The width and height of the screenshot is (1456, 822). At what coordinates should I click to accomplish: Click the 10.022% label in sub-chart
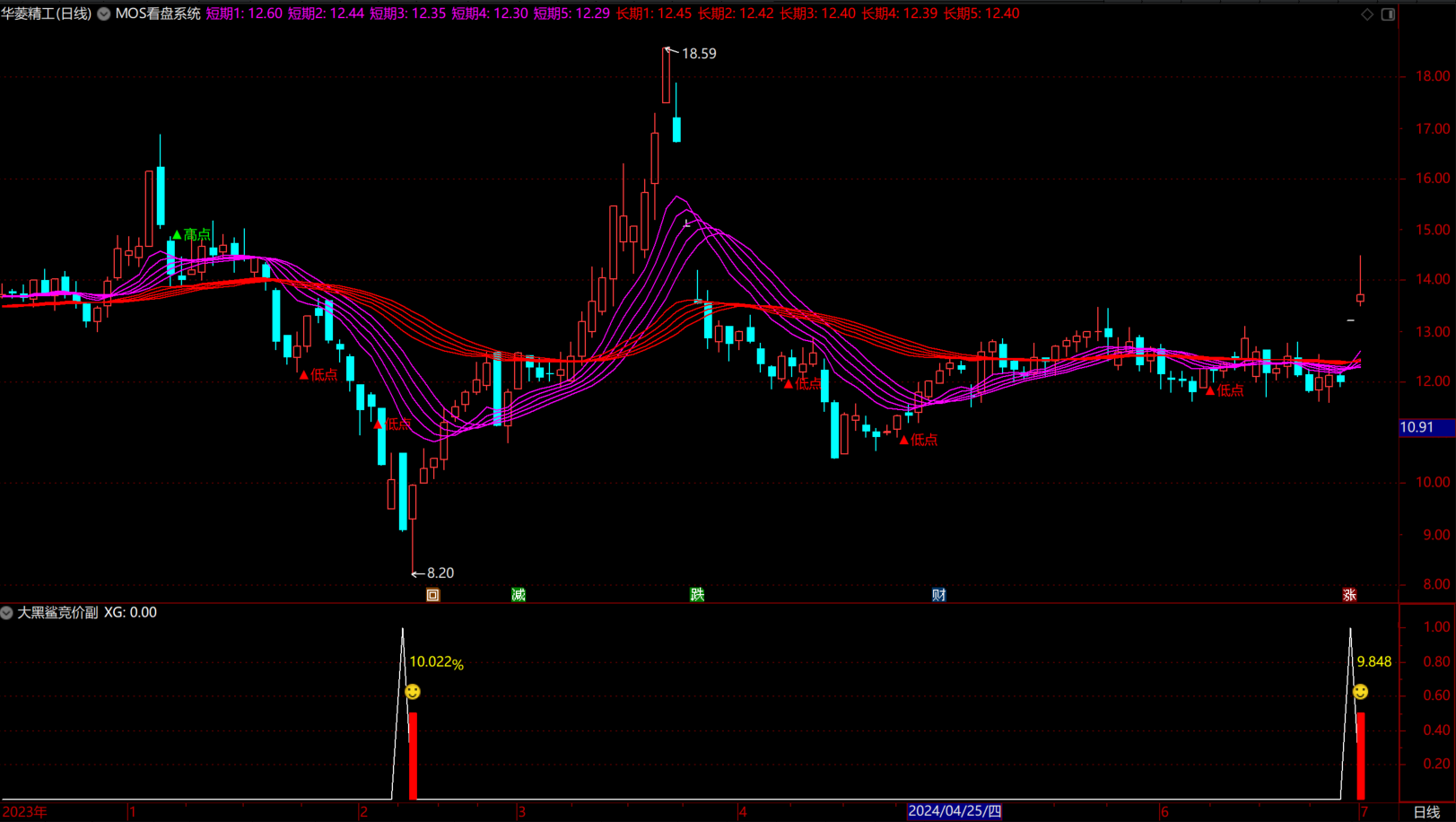coord(436,662)
